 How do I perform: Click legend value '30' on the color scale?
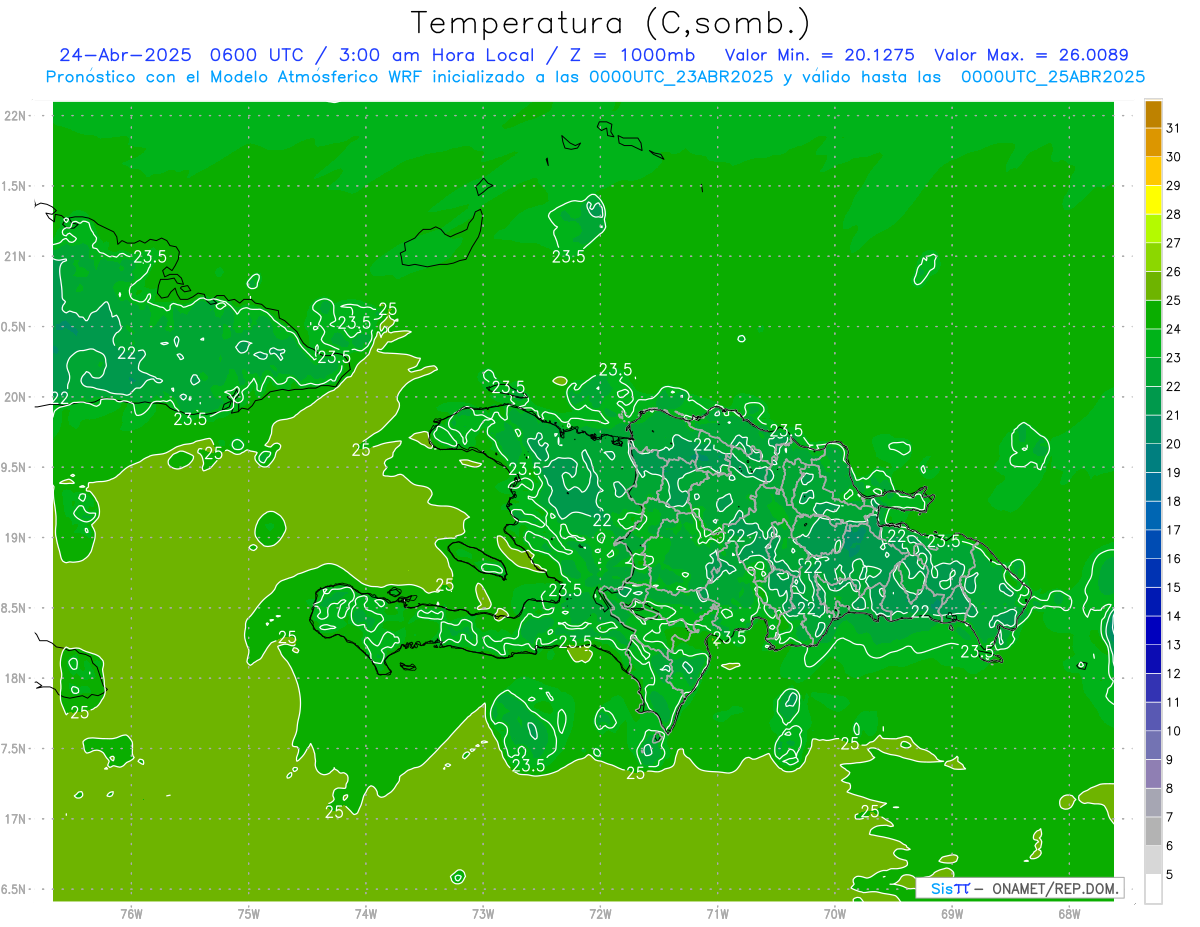1173,157
